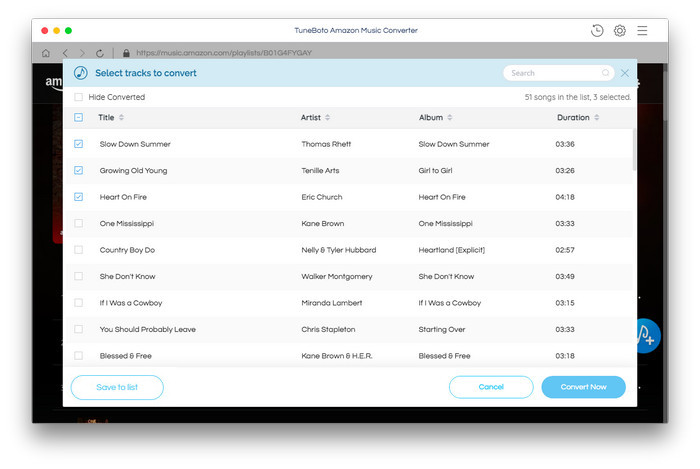Close the Select tracks dialog

click(625, 73)
